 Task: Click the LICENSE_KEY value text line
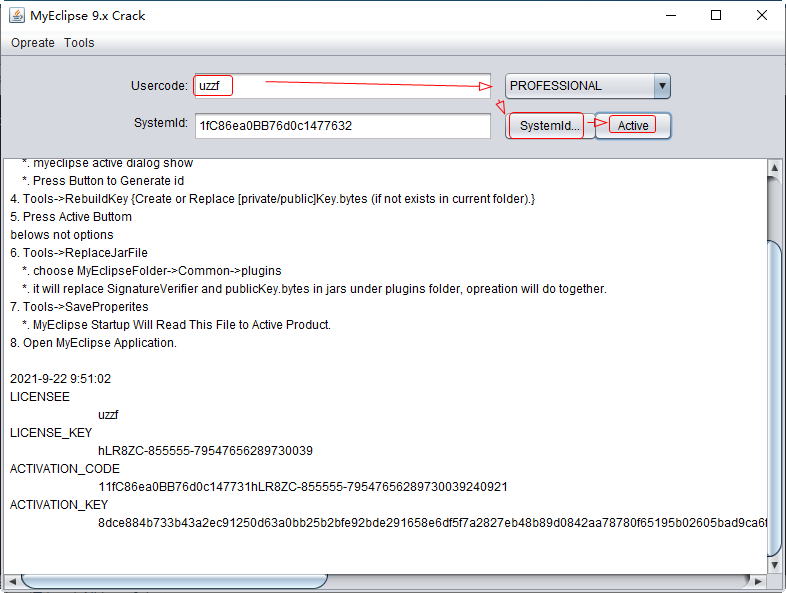(x=205, y=451)
